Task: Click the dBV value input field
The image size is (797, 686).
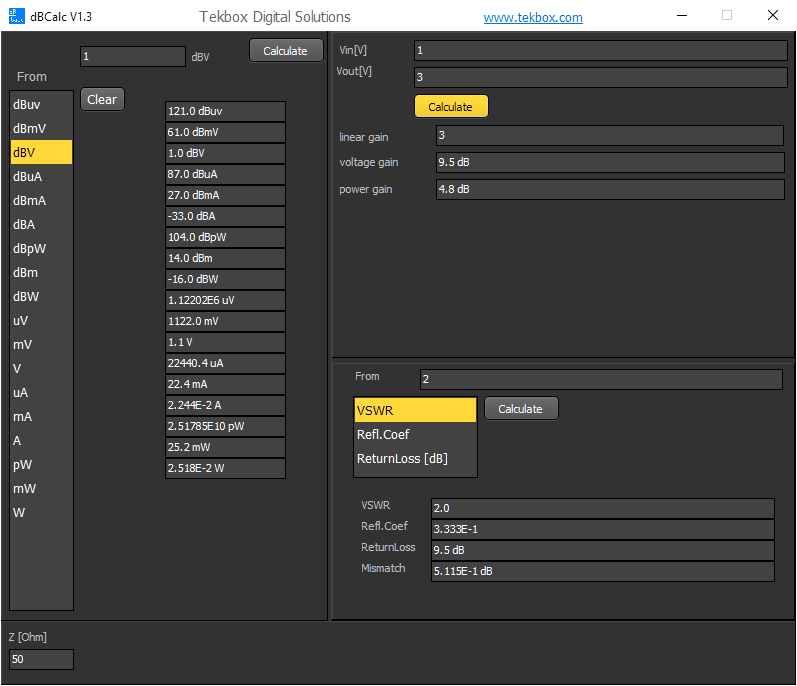Action: click(x=133, y=56)
